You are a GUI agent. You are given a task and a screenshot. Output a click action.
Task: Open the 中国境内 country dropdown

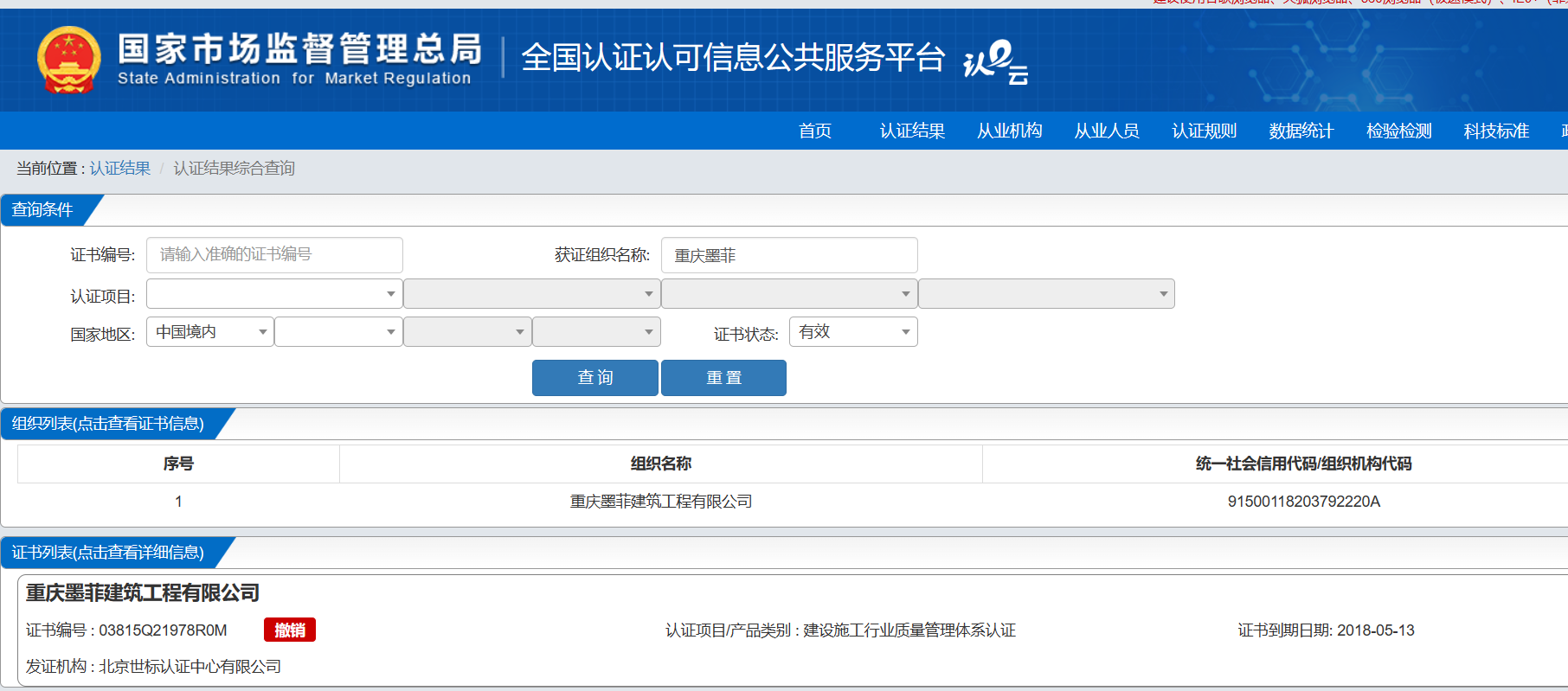[x=210, y=332]
